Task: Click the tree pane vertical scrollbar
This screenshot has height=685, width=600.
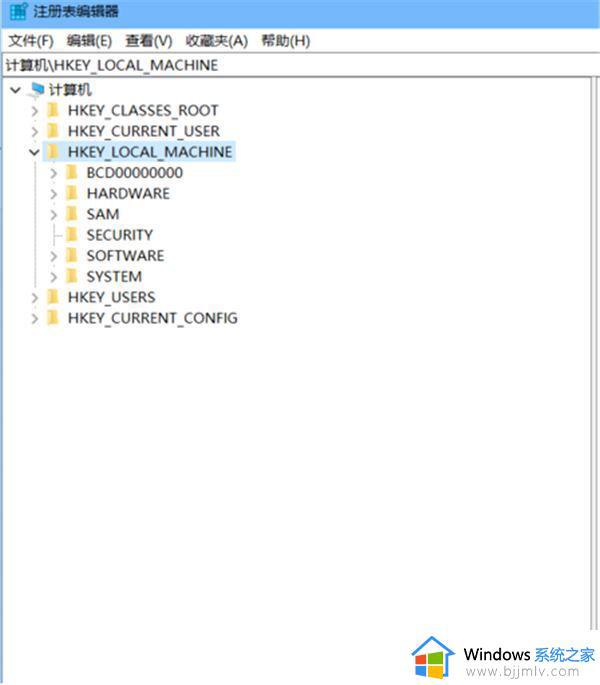Action: click(594, 354)
